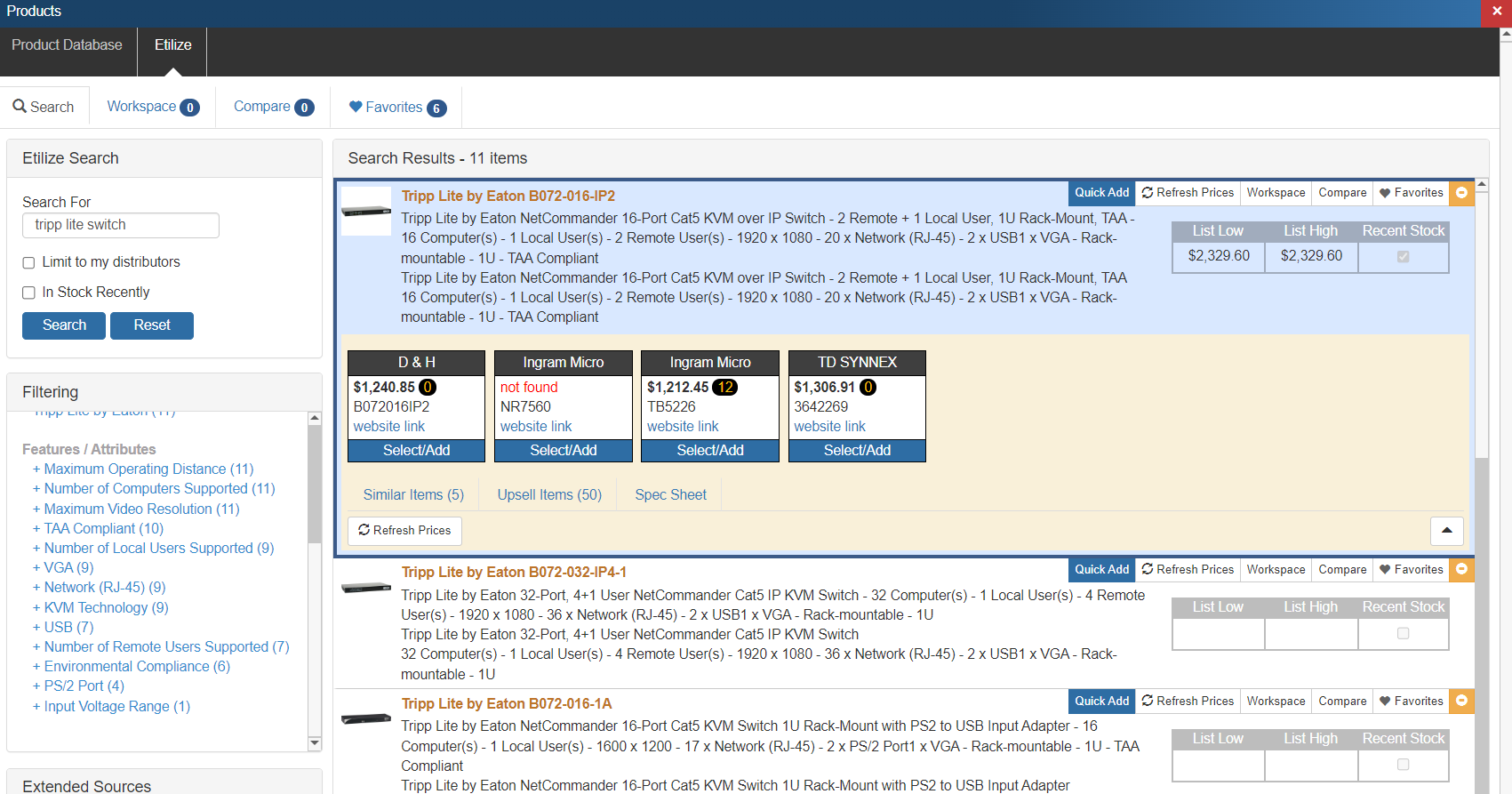Collapse details panel using the up arrow button
This screenshot has height=794, width=1512.
click(1446, 531)
